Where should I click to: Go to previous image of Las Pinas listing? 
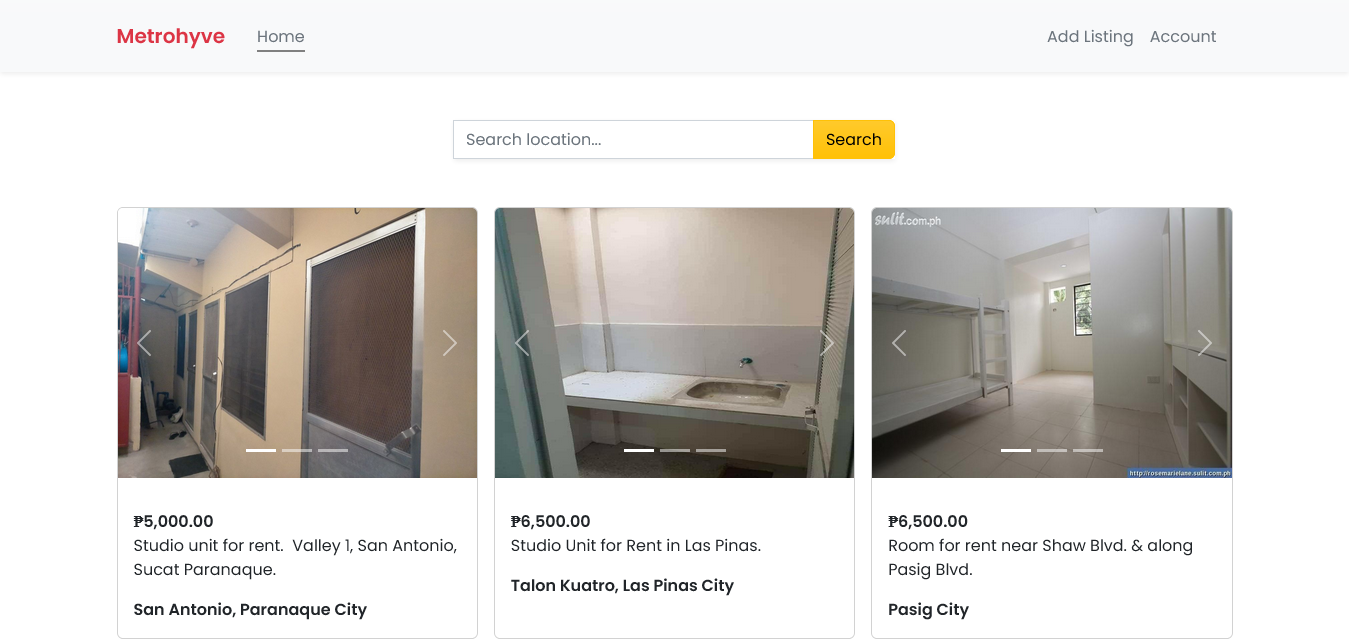tap(522, 343)
